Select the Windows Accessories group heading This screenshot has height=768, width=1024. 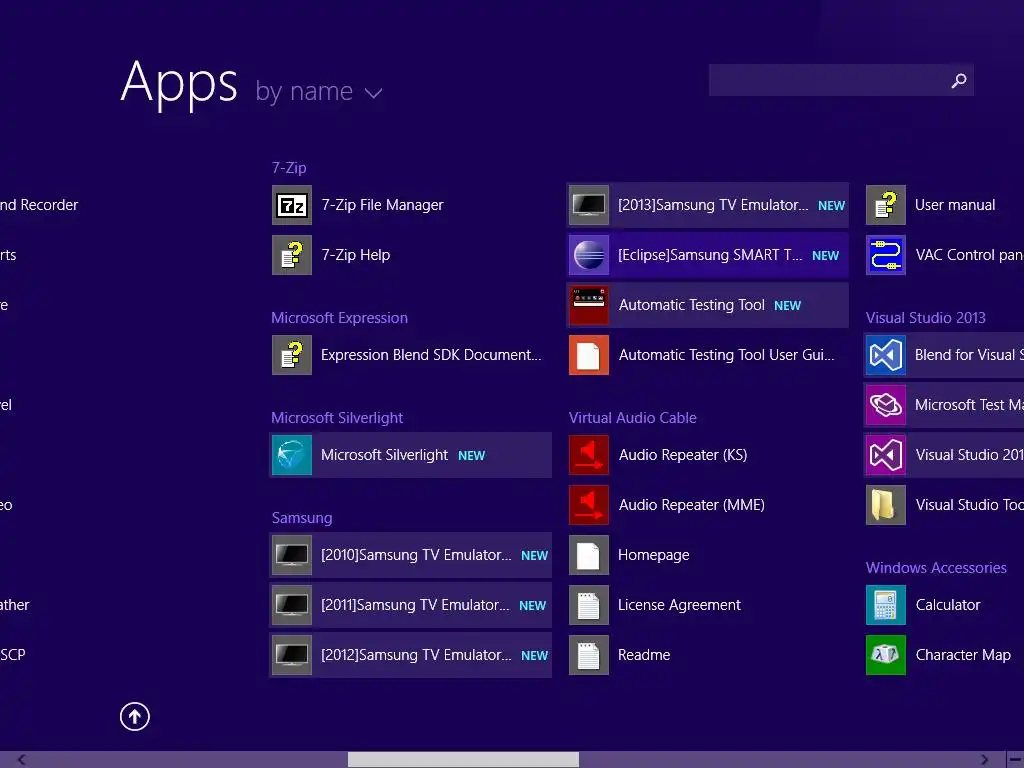(936, 568)
